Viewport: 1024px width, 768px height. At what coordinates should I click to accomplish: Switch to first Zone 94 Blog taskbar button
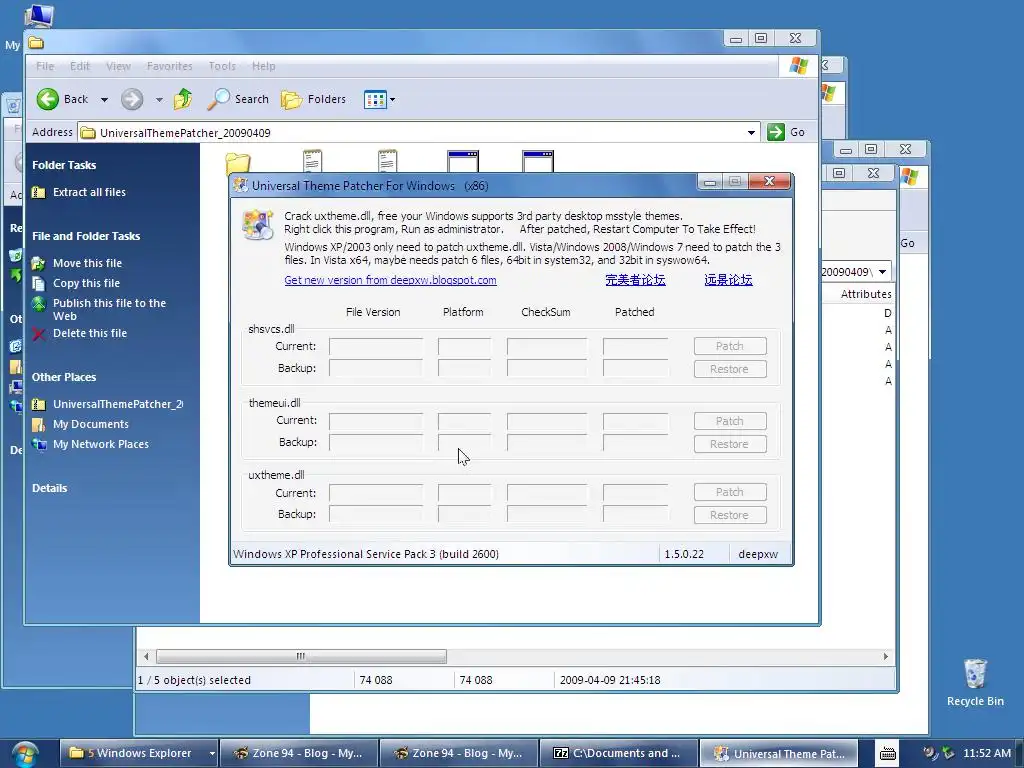[299, 754]
